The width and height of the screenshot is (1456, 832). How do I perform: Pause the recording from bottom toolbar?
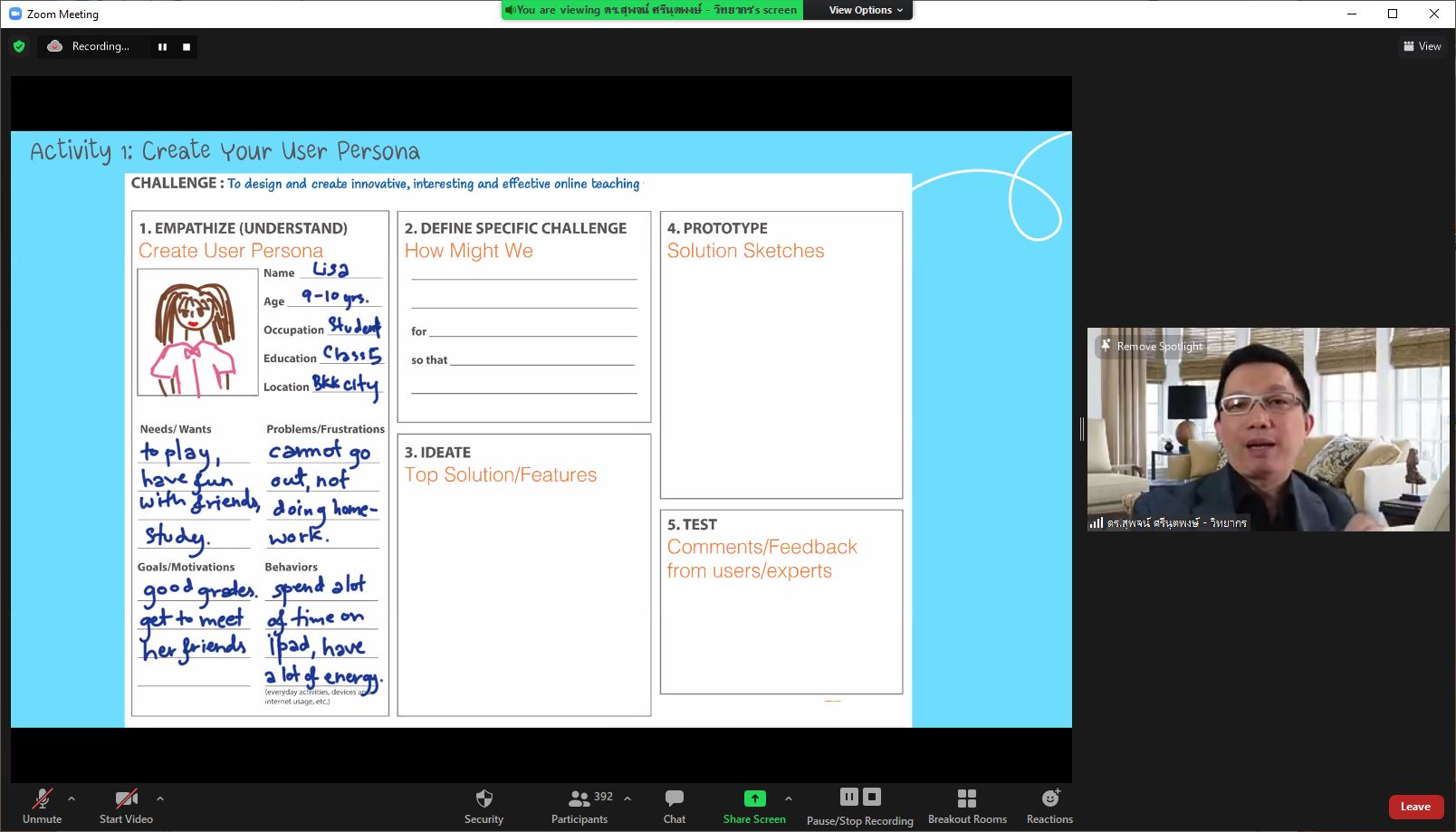coord(849,797)
